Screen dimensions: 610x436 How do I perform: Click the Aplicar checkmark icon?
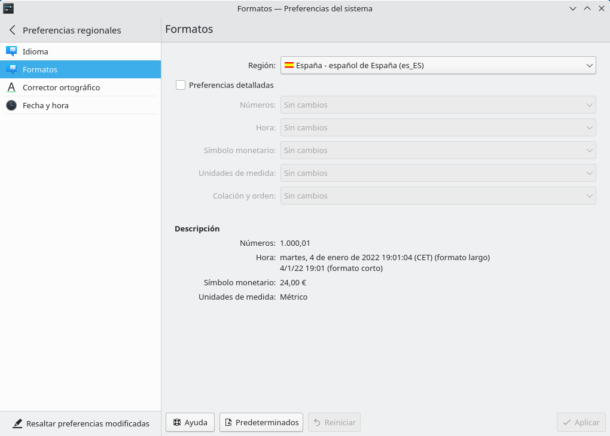(567, 422)
